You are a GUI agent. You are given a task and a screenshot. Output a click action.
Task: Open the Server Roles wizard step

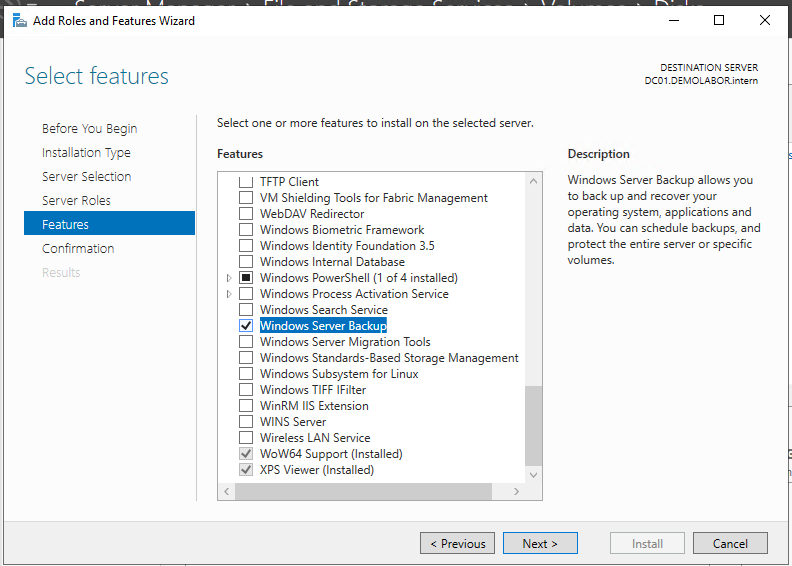tap(76, 201)
